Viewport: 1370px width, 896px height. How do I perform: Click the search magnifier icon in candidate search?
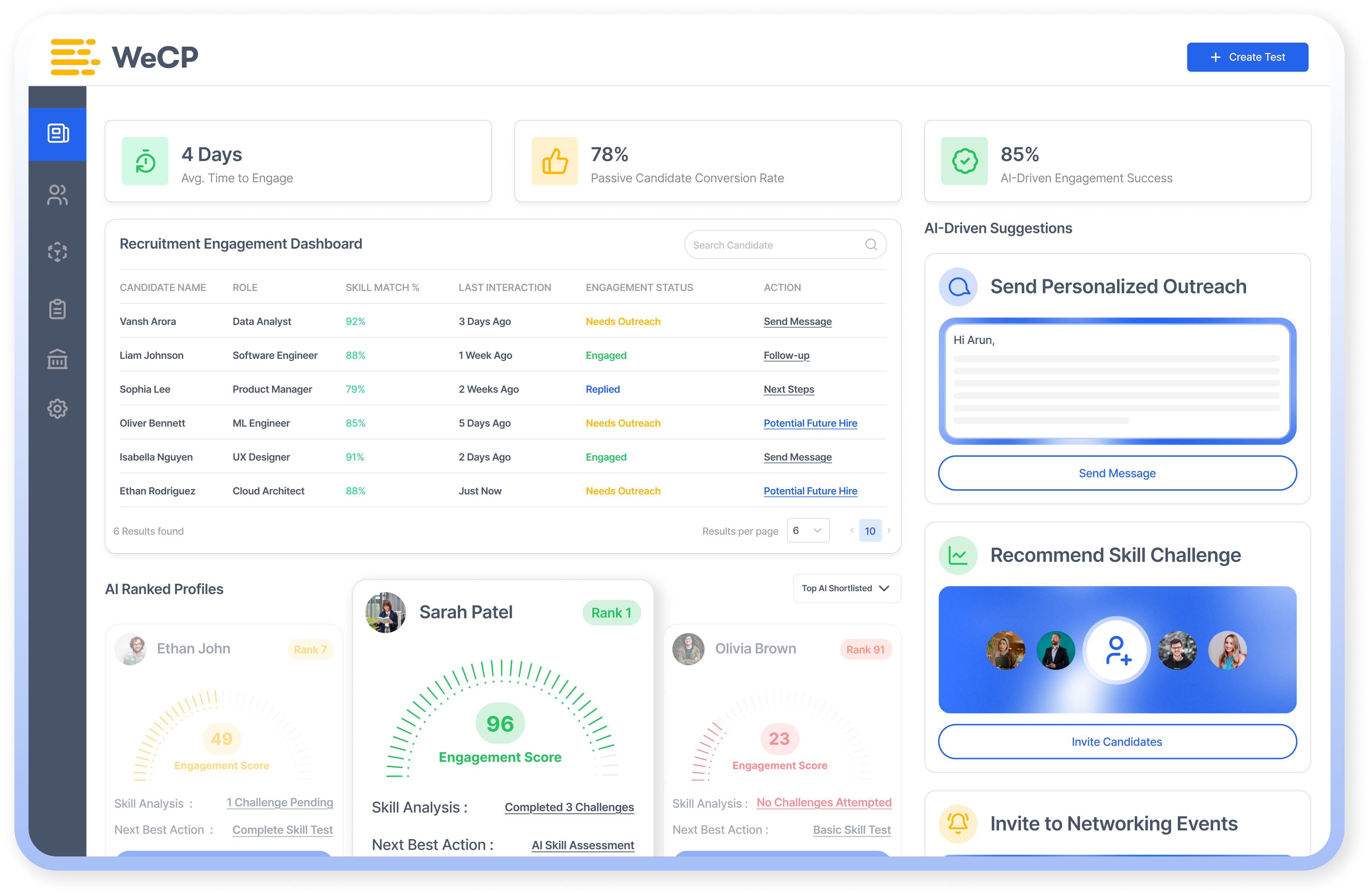pos(871,245)
